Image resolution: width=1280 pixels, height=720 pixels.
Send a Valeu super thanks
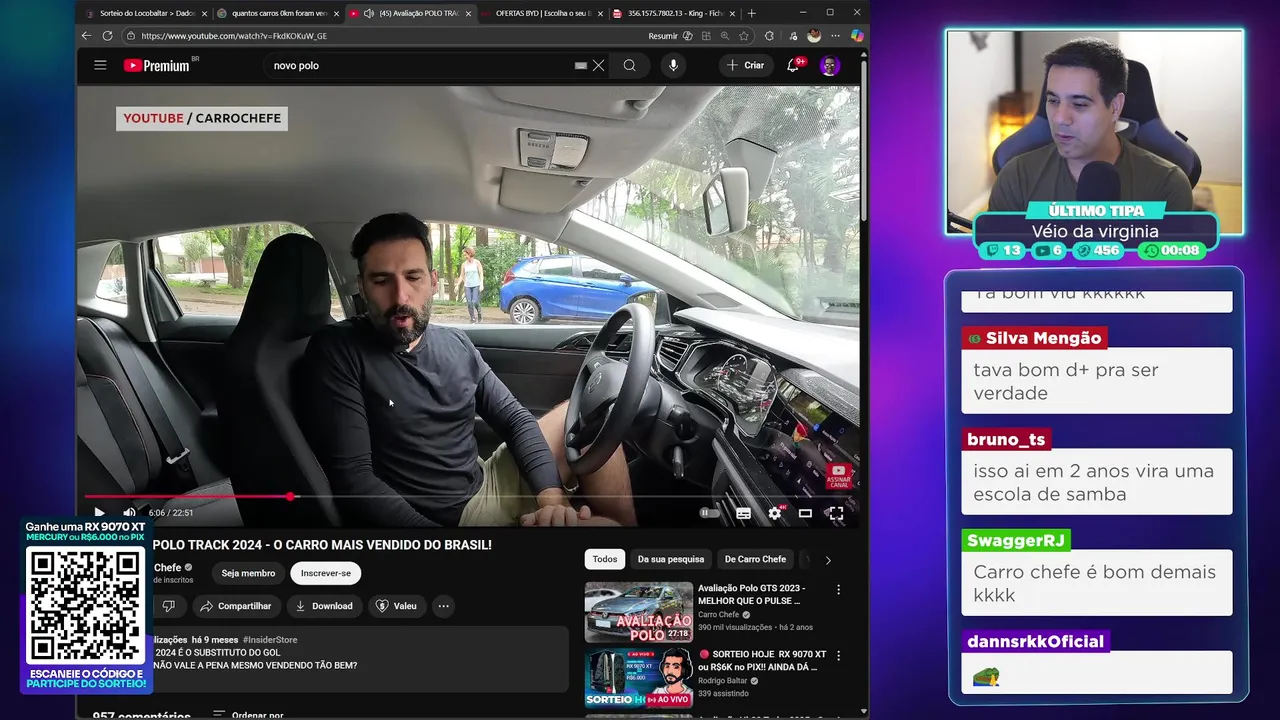click(x=396, y=606)
